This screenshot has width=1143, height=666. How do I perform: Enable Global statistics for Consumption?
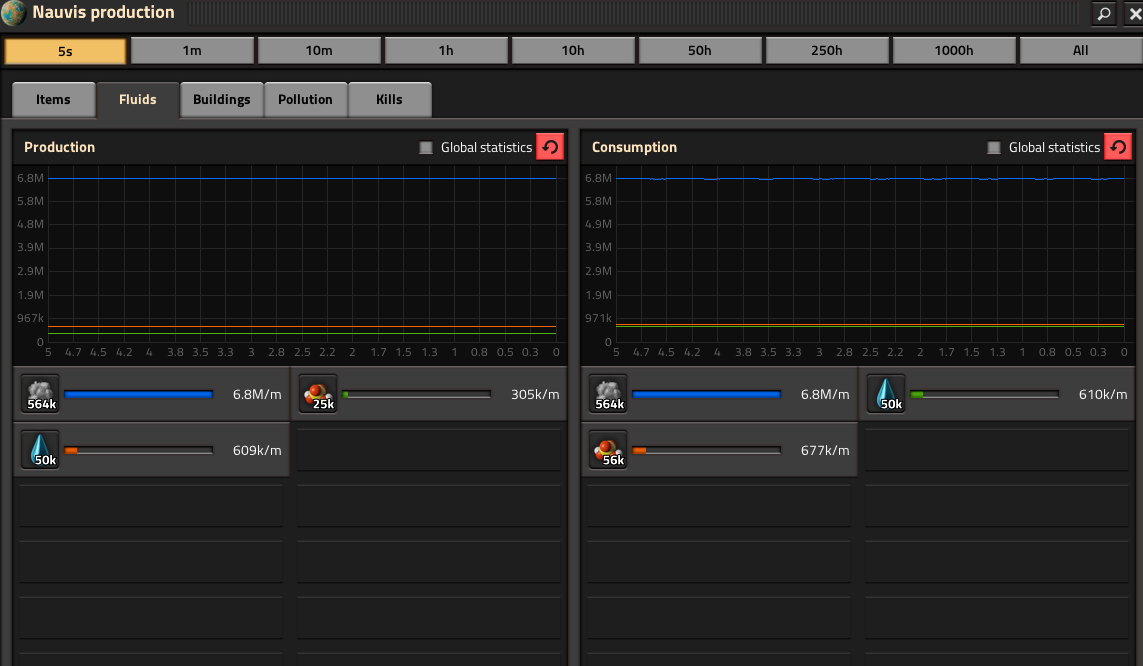(994, 148)
